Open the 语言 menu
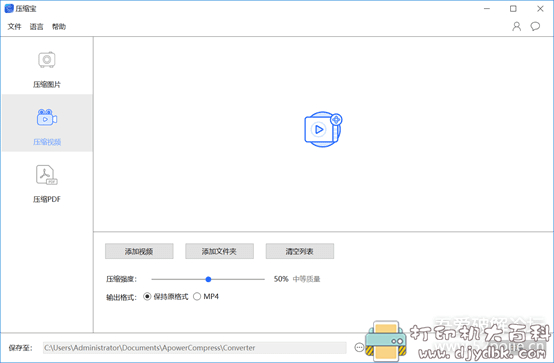554x363 pixels. (x=36, y=27)
